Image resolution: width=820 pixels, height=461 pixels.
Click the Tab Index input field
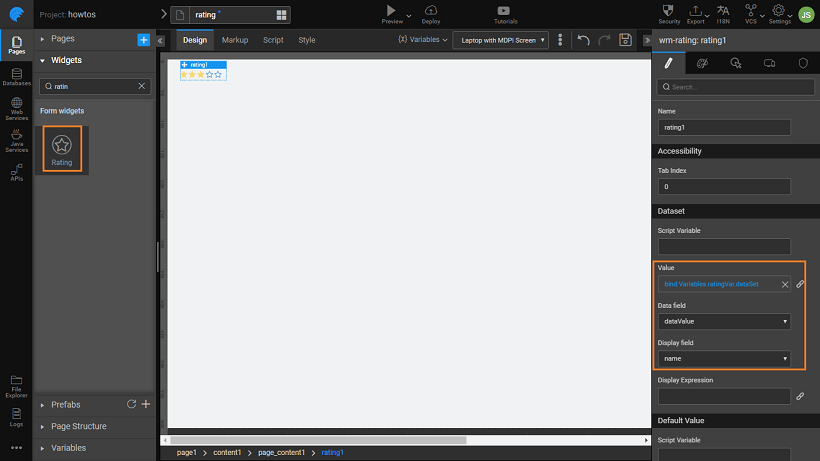click(x=724, y=186)
